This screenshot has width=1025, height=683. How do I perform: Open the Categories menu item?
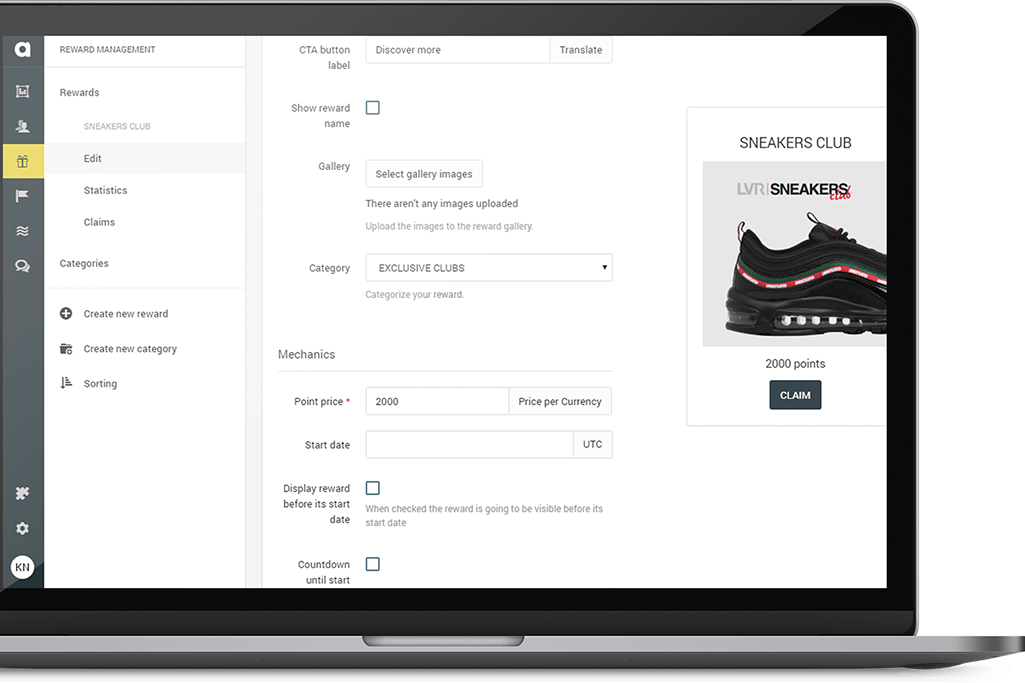pos(84,263)
